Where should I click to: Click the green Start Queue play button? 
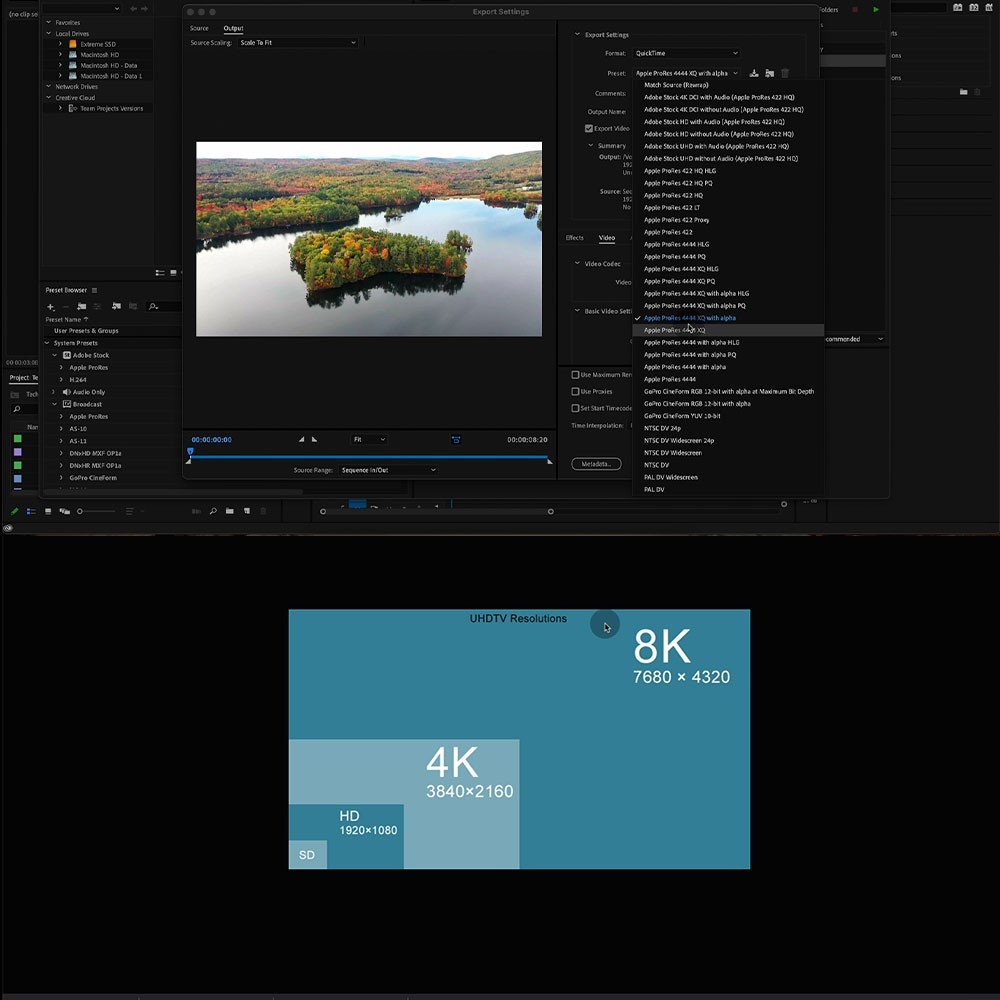pos(876,9)
